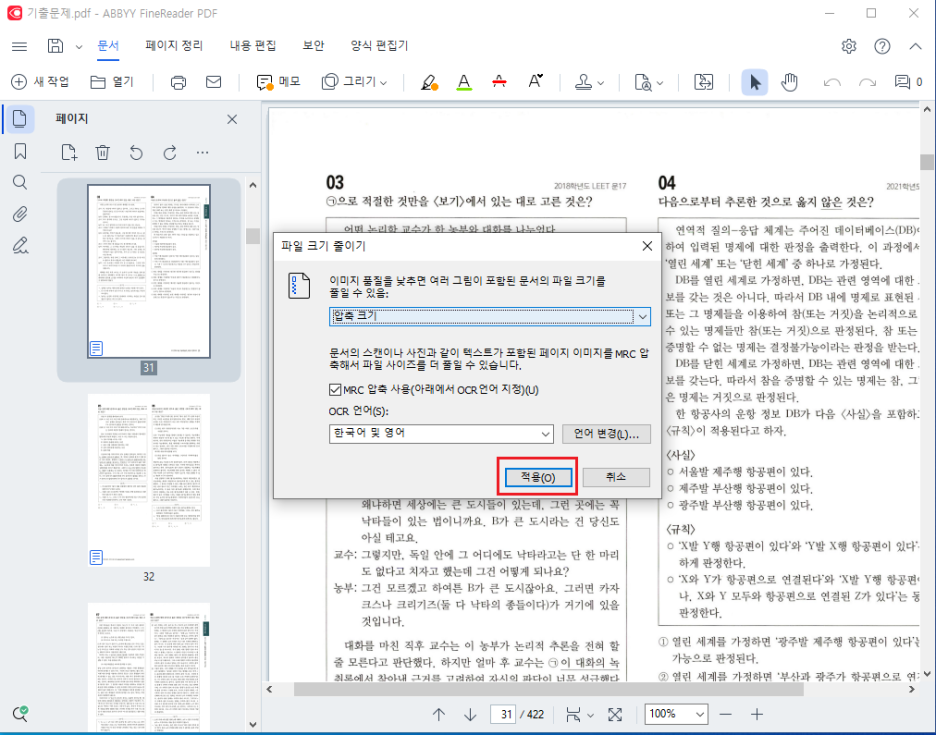The height and width of the screenshot is (735, 936).
Task: Start a 새 작업 new task
Action: click(x=40, y=82)
